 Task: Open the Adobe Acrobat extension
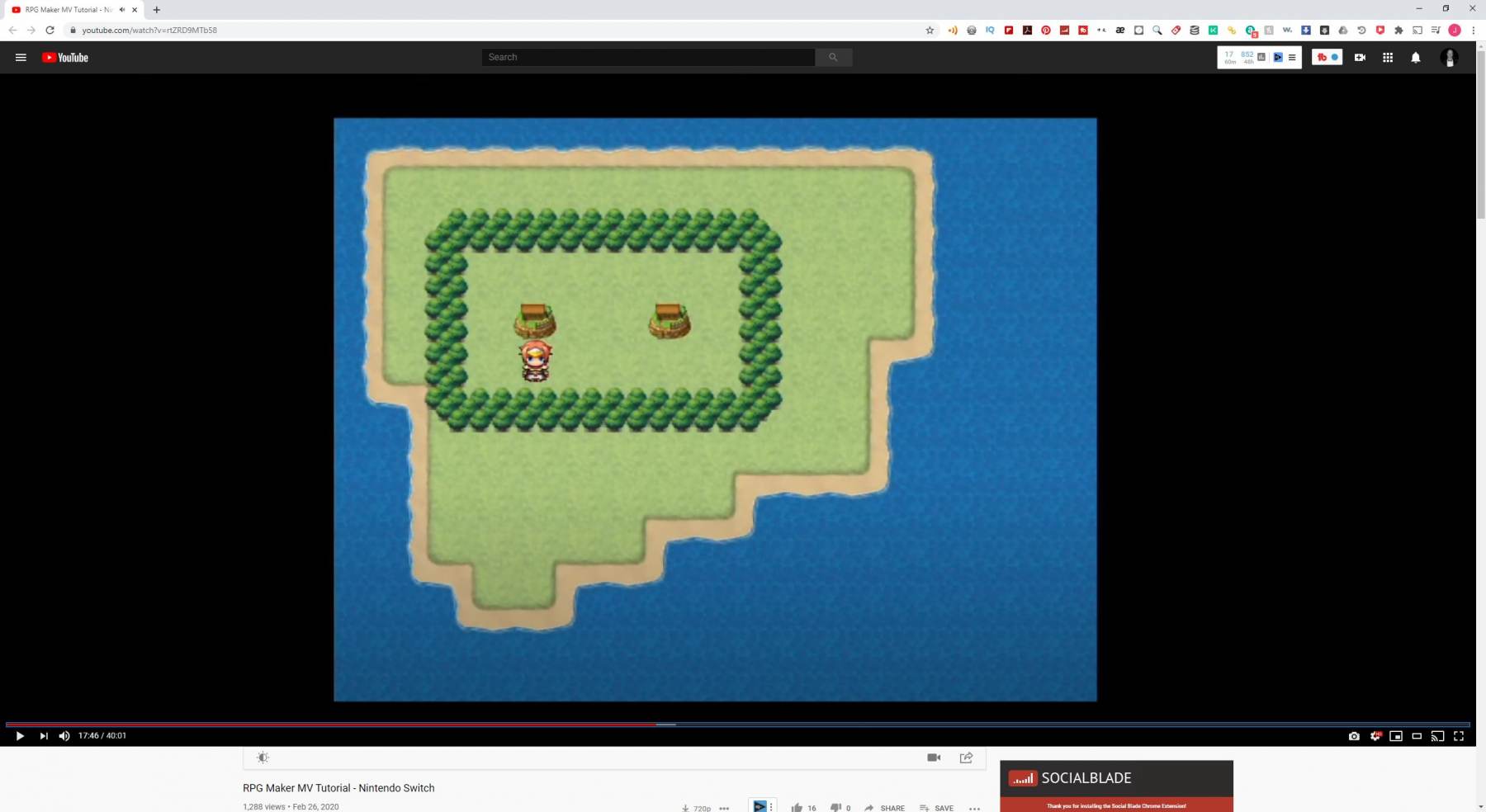(x=1027, y=31)
